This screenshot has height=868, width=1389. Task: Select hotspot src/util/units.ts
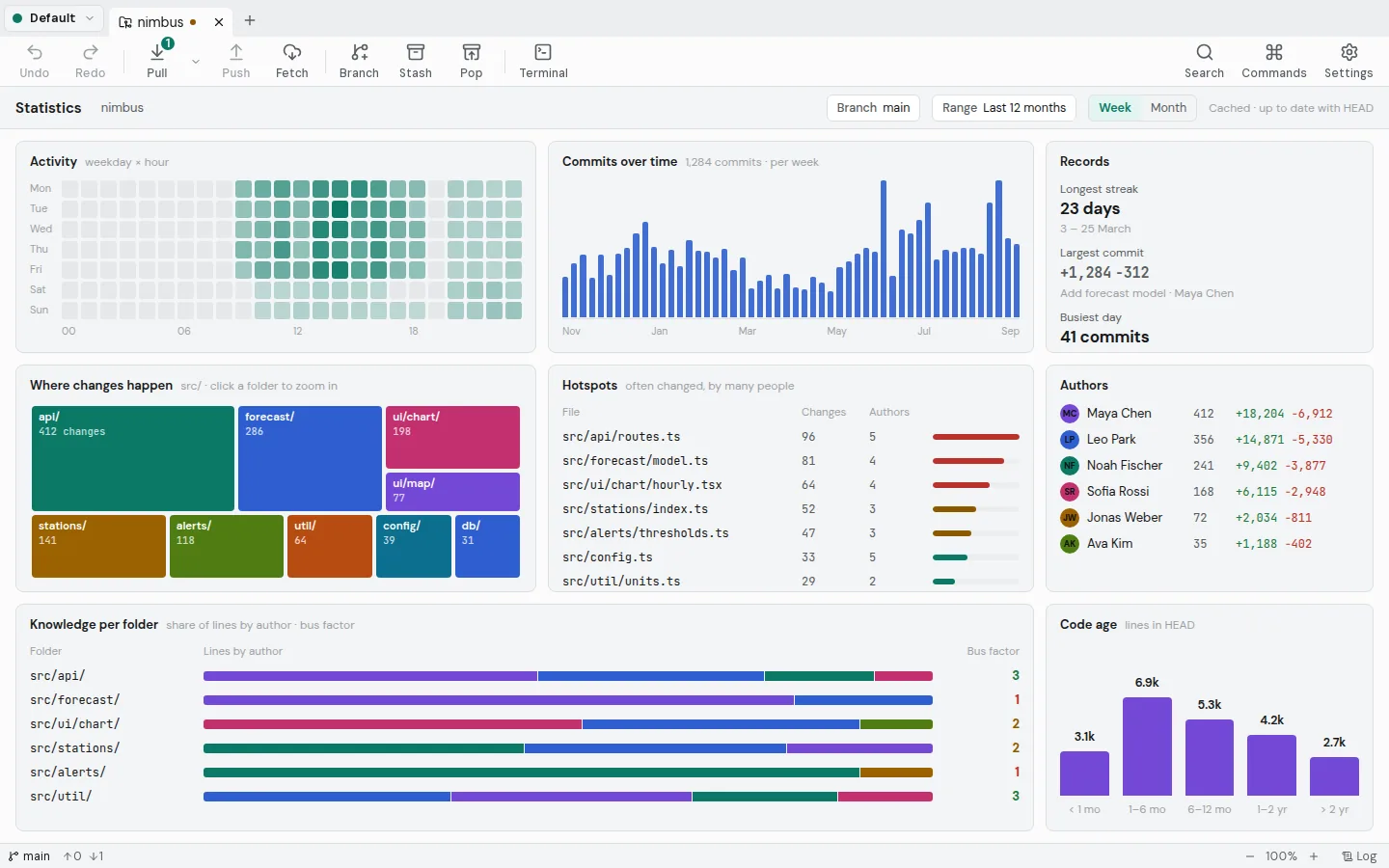(790, 581)
